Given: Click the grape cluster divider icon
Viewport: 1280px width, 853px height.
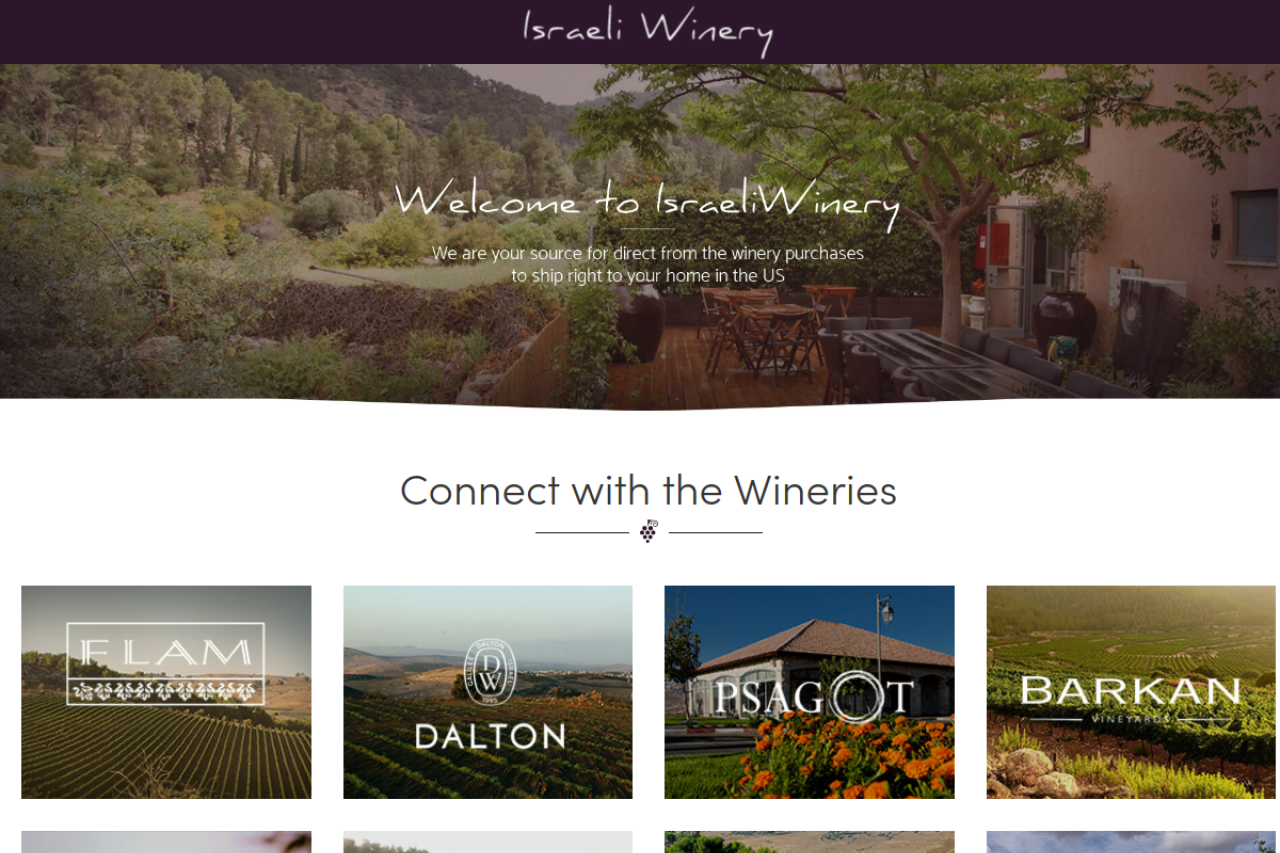Looking at the screenshot, I should 649,531.
